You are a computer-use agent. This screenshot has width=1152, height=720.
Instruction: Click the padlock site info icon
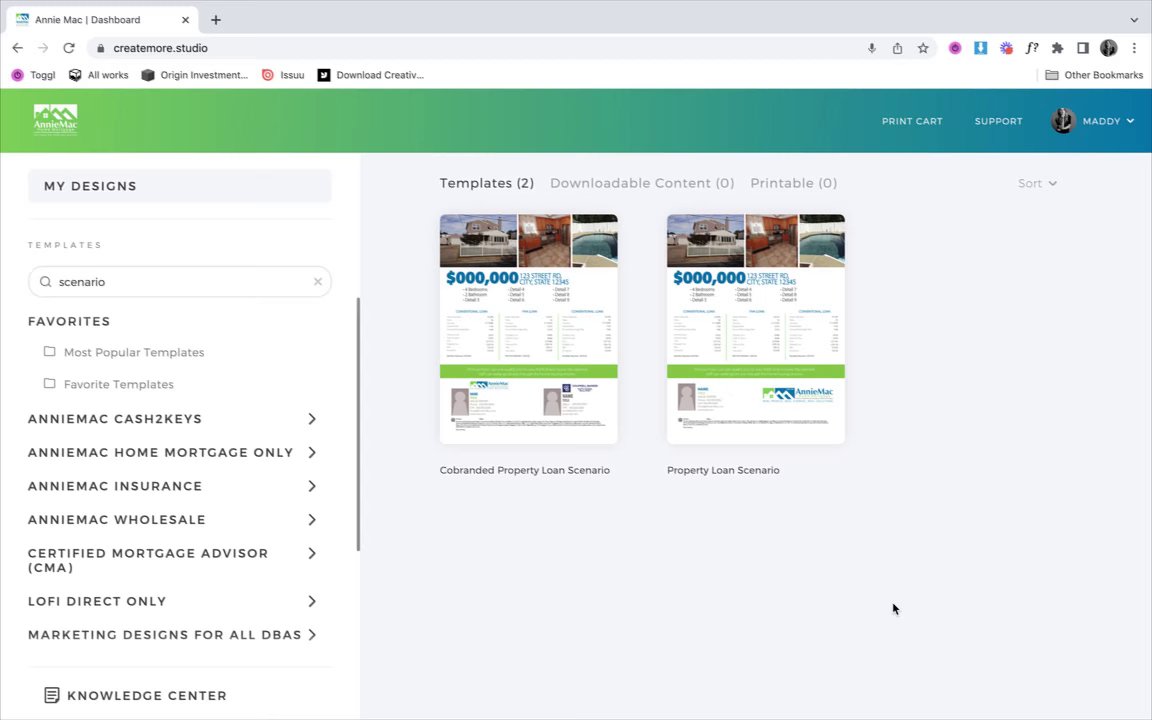coord(101,48)
